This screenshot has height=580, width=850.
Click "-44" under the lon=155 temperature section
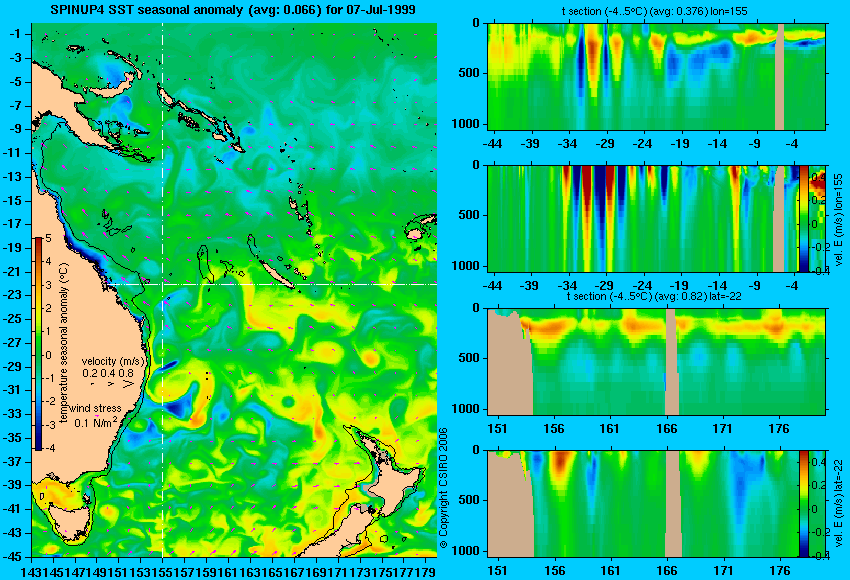[492, 144]
